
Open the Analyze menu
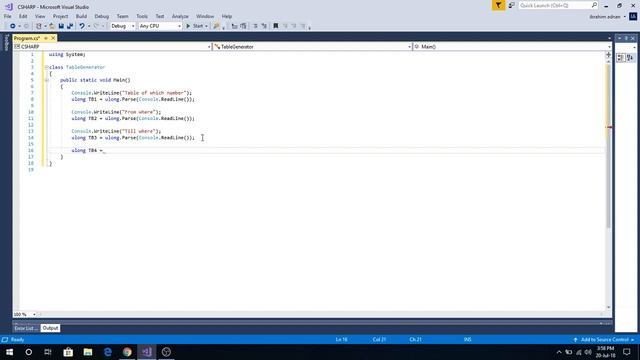coord(180,16)
